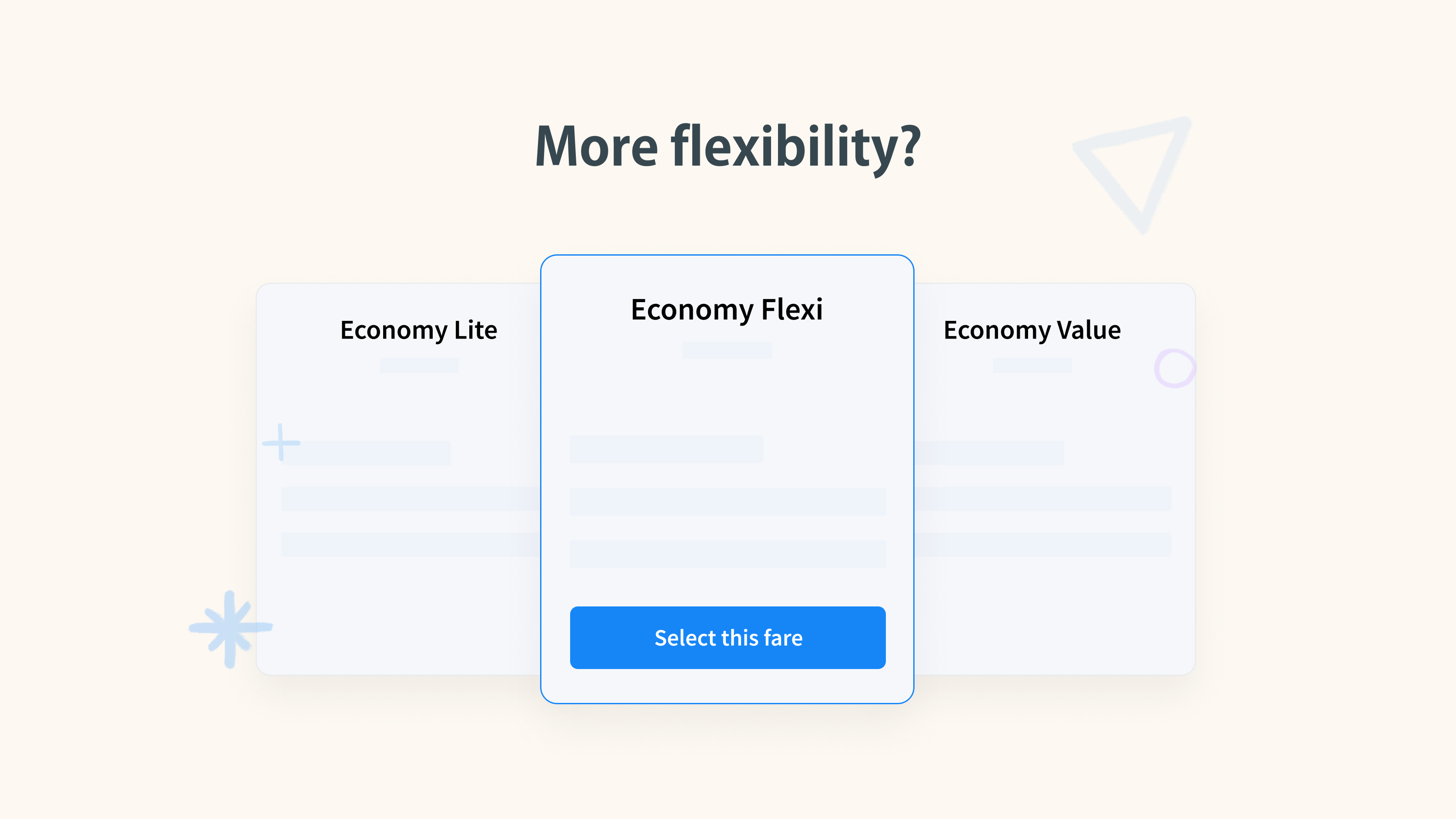Click third feature row in Economy Value
Screen dimensions: 1456x819
1043,545
